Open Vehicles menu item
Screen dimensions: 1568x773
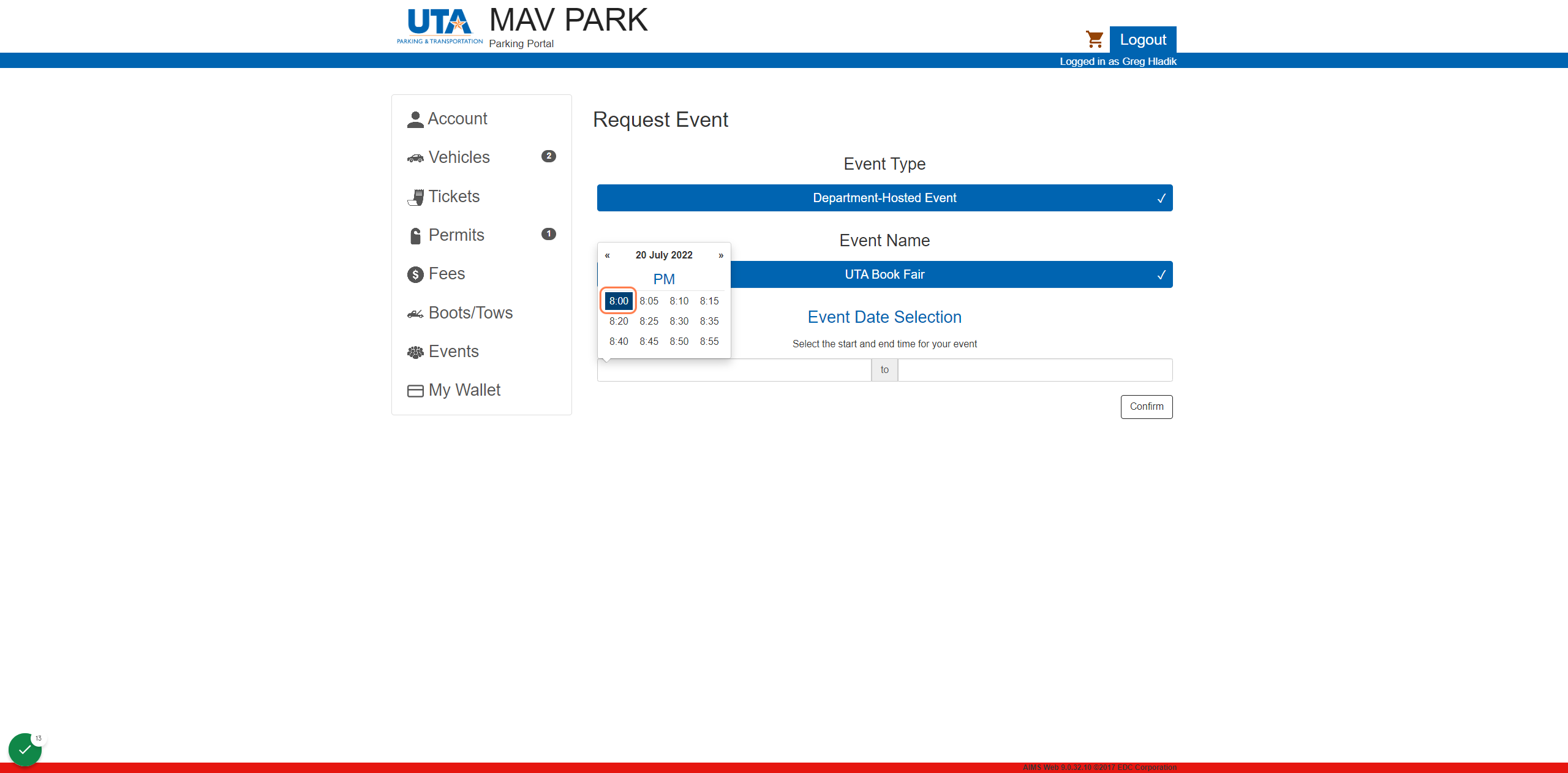[x=481, y=157]
